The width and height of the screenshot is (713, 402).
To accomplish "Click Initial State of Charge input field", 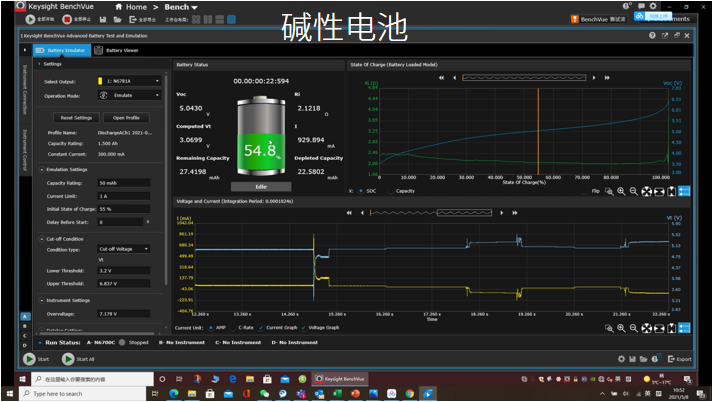I will 124,209.
